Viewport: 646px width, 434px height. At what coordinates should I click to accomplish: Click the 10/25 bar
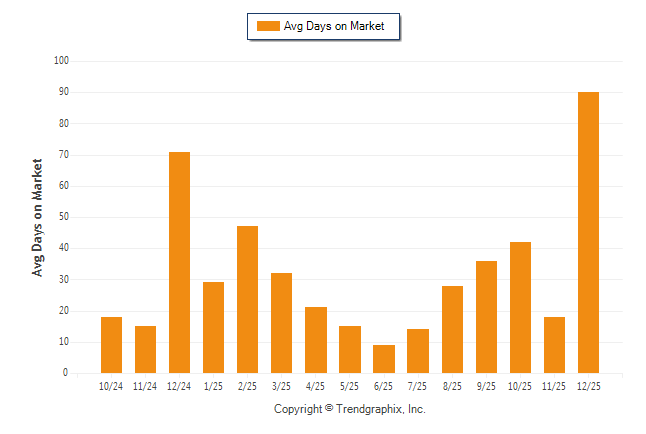pyautogui.click(x=520, y=307)
